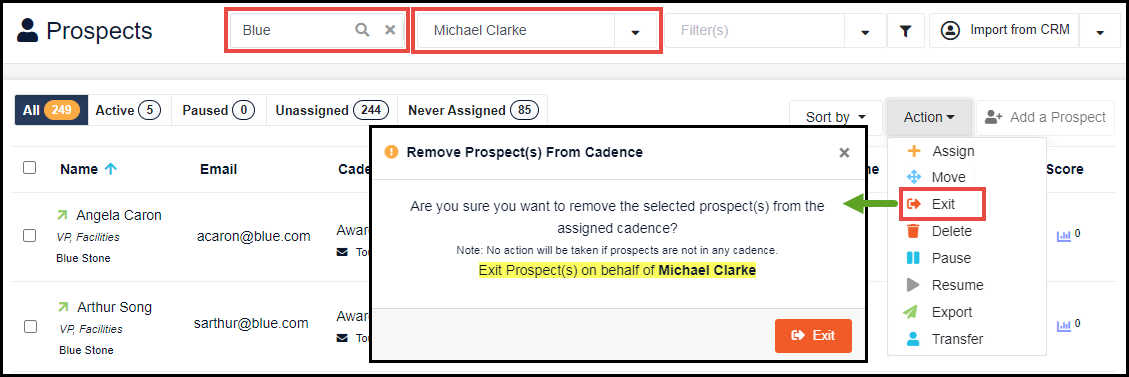The image size is (1129, 377).
Task: Click the magnifier search icon
Action: click(362, 30)
